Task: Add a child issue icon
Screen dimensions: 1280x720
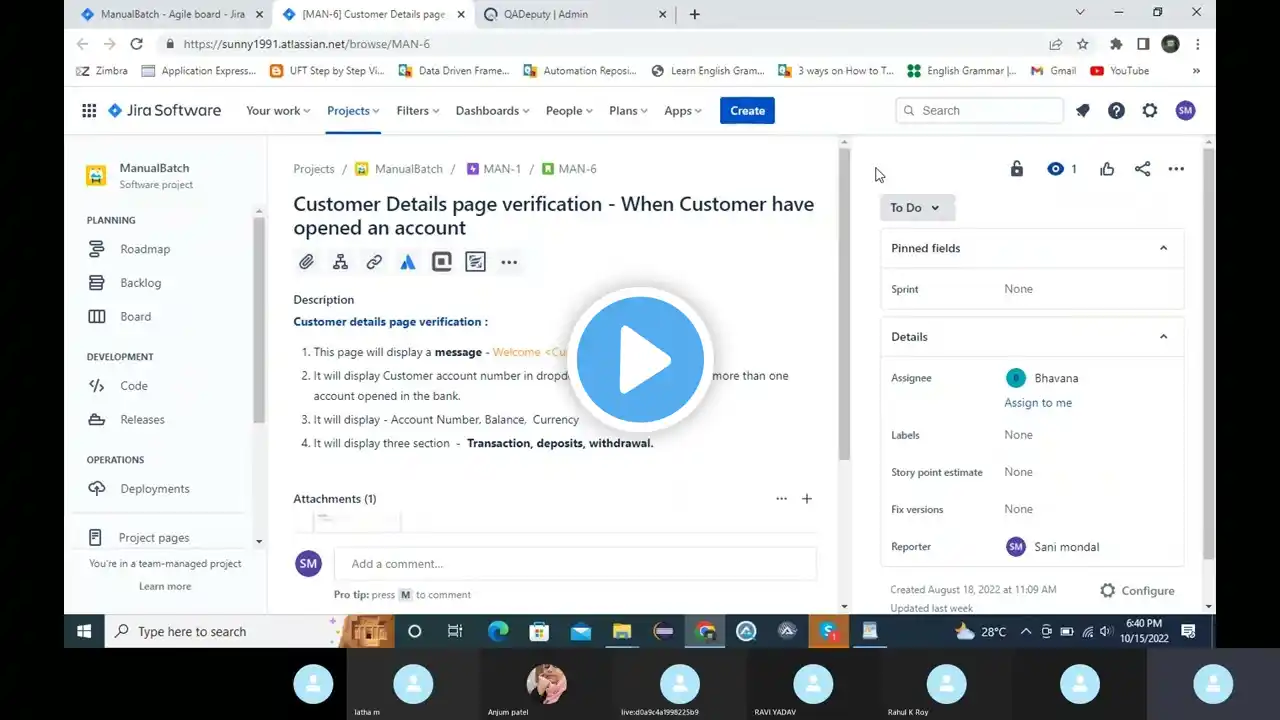Action: 340,262
